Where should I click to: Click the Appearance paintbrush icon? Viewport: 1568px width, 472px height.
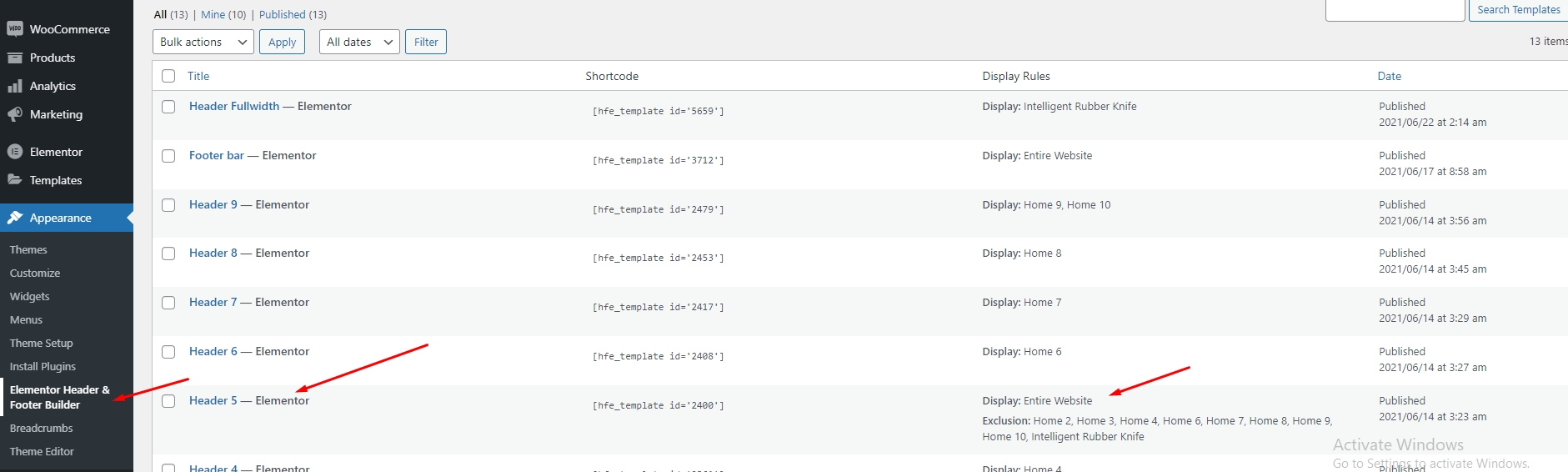coord(14,218)
